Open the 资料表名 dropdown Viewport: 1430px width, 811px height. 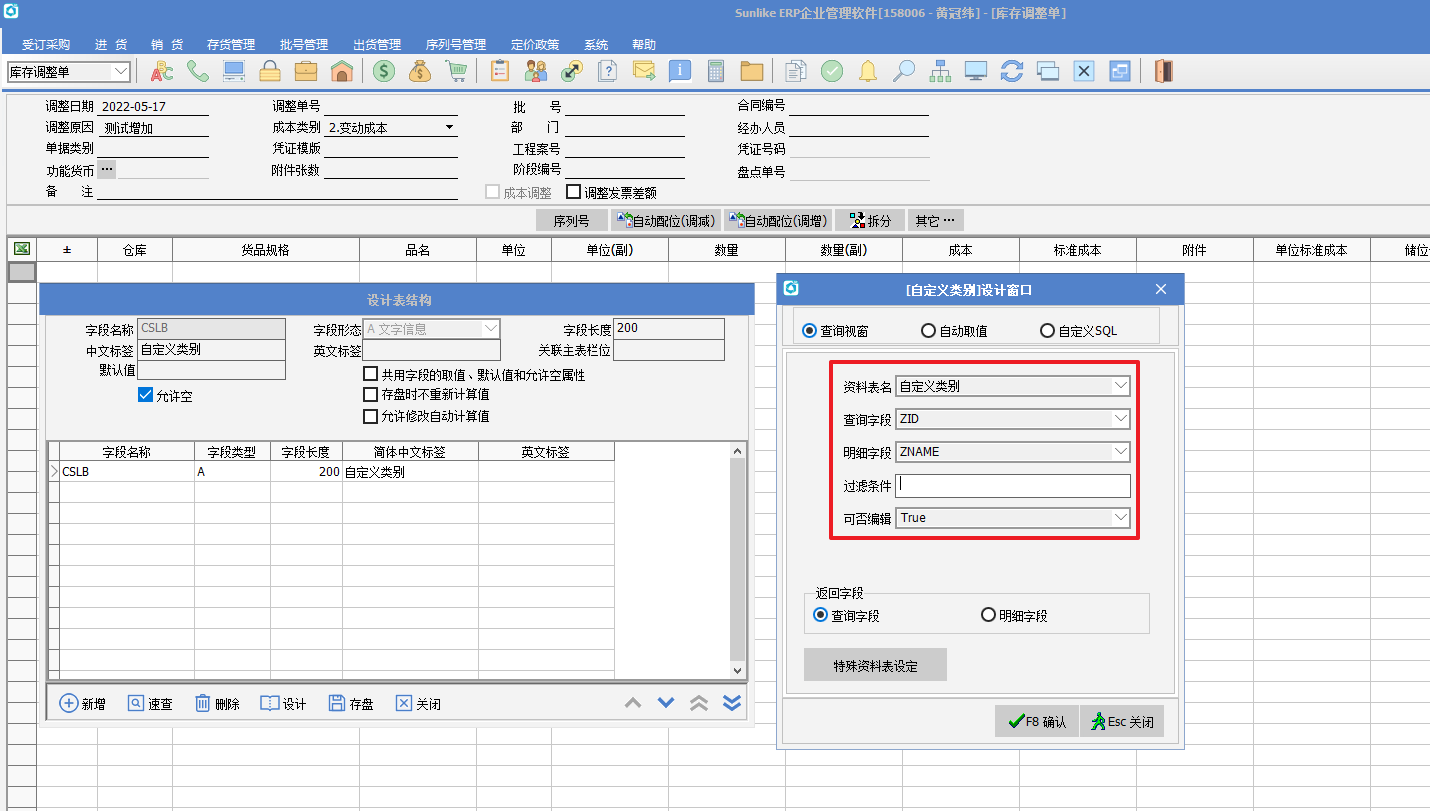[x=1121, y=385]
